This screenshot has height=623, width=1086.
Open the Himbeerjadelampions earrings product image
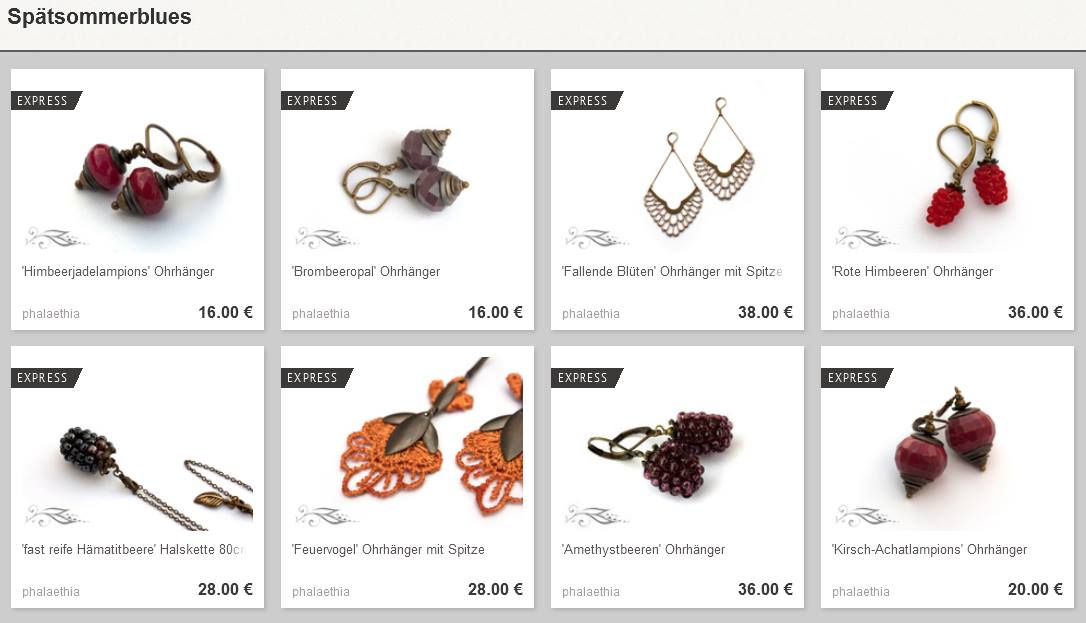(x=137, y=166)
